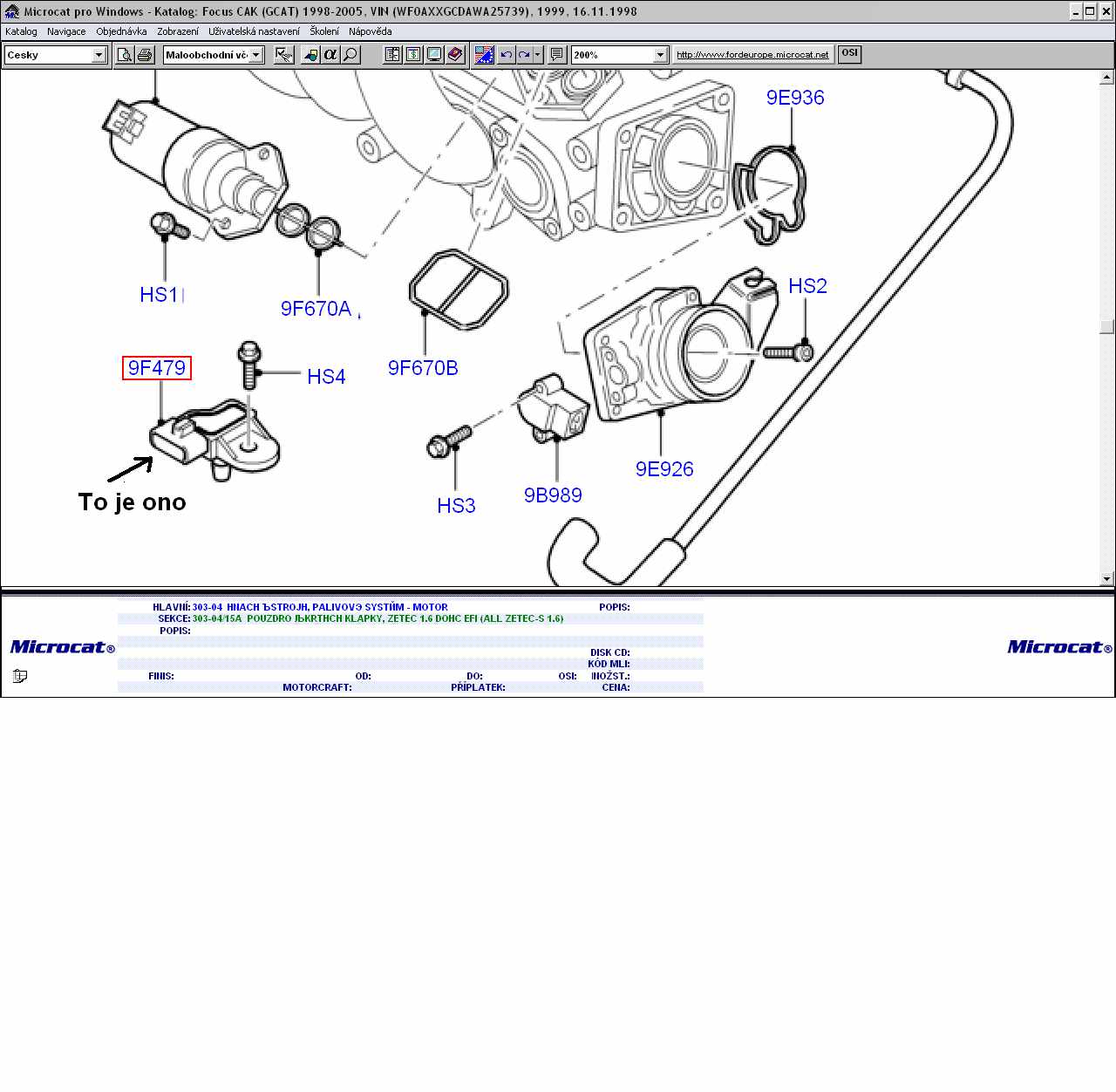Open the Cesky language dropdown
This screenshot has width=1116, height=1092.
(x=99, y=55)
